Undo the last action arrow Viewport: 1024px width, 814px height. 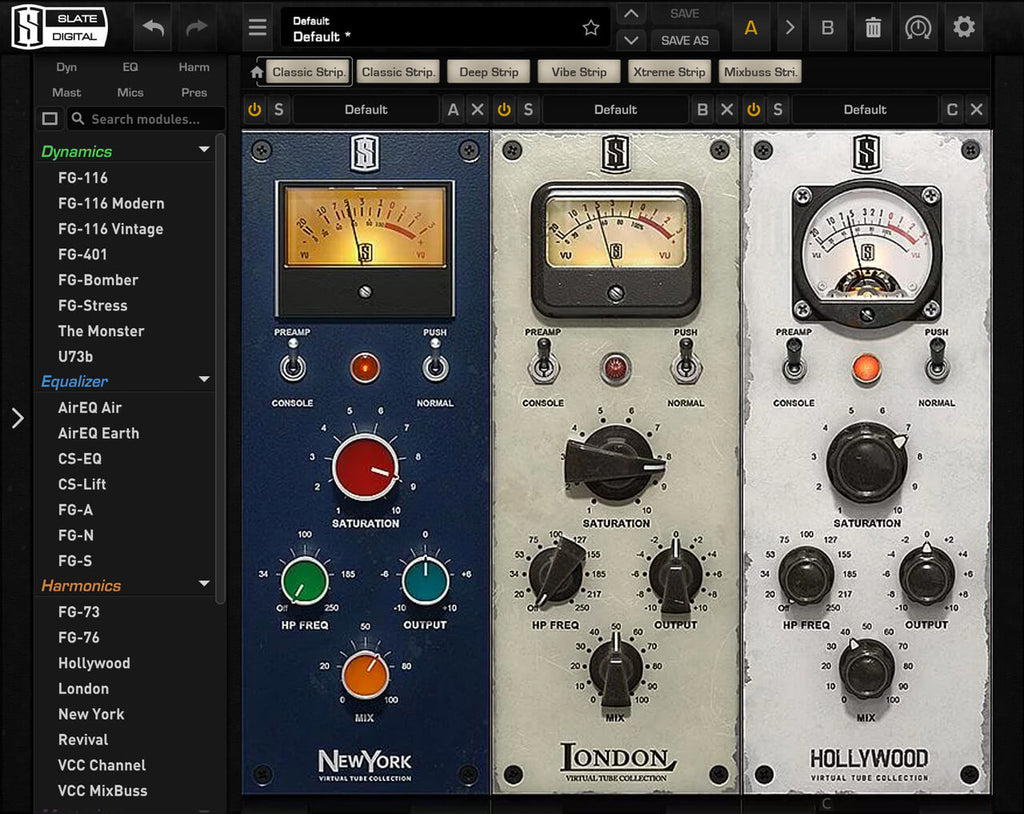pos(153,27)
